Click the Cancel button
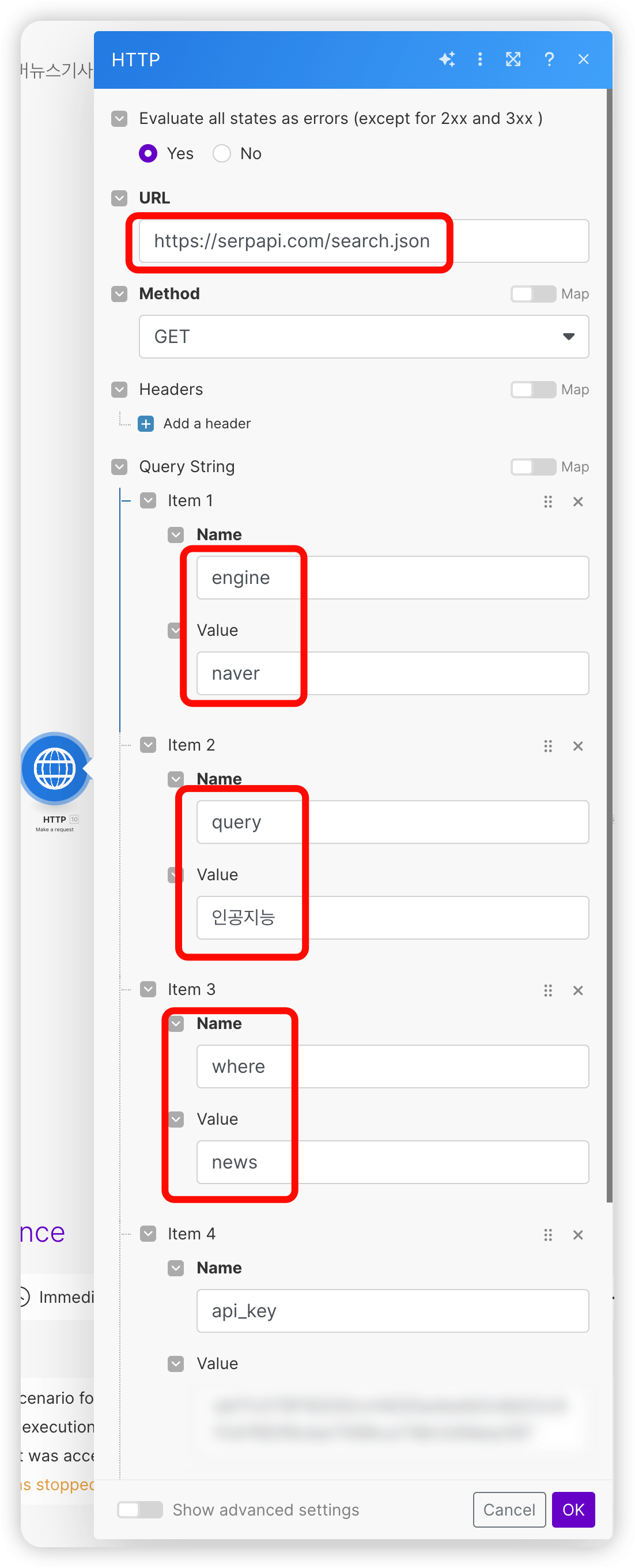The image size is (635, 1568). (x=509, y=1510)
